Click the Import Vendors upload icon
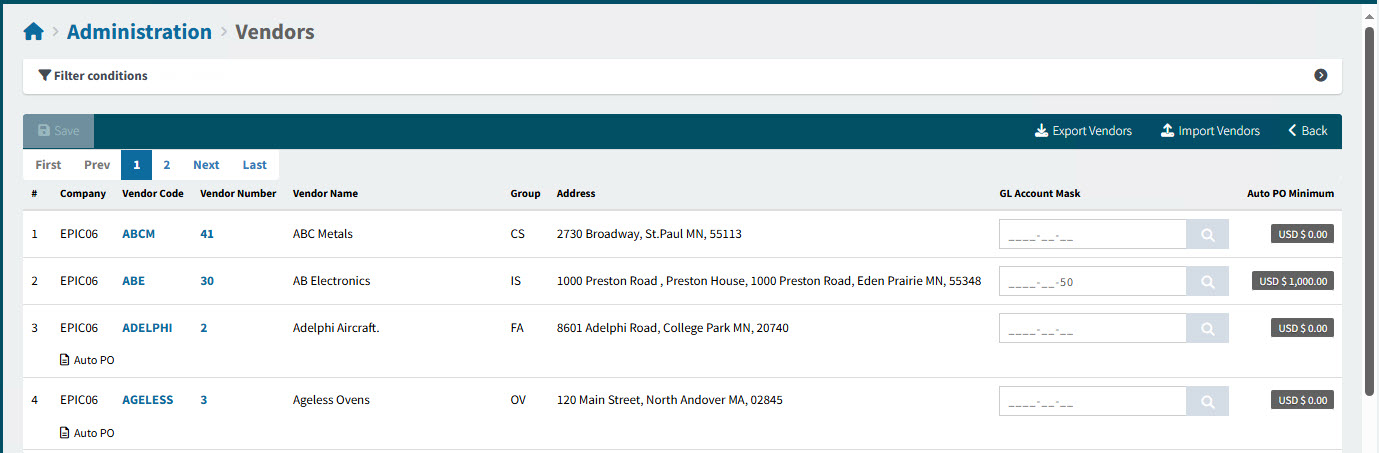The image size is (1379, 453). pyautogui.click(x=1167, y=131)
